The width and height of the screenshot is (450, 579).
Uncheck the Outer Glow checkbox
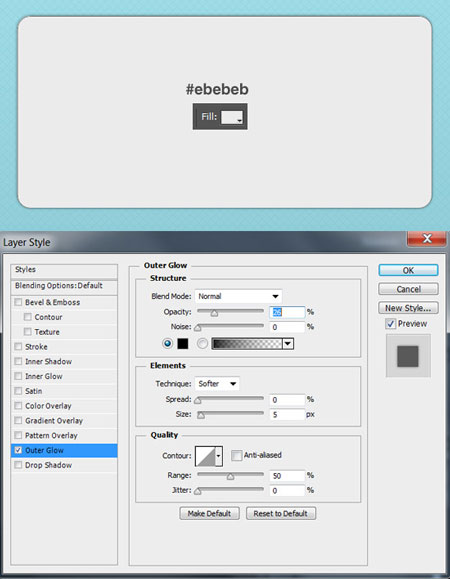[18, 450]
